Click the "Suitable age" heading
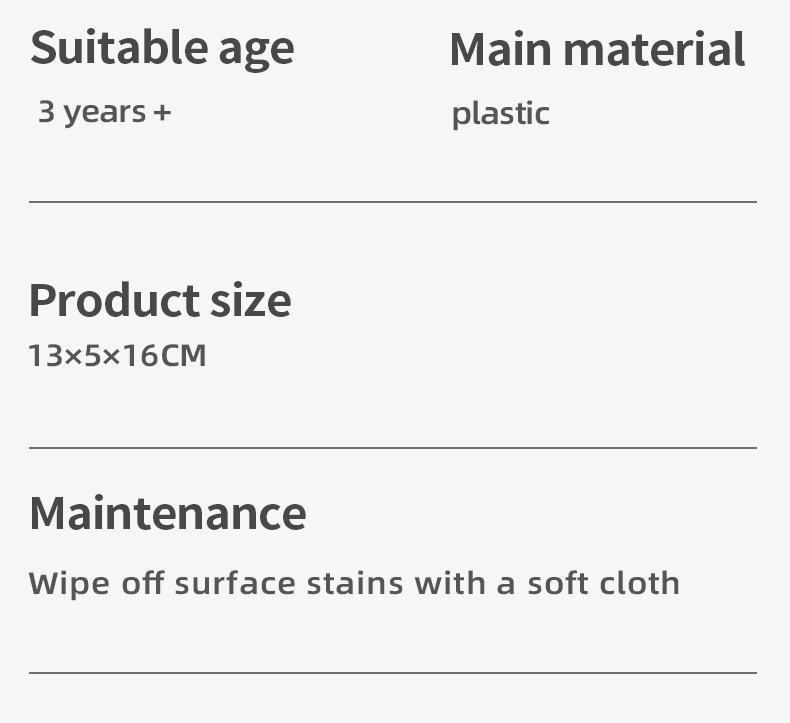This screenshot has width=790, height=723. coord(162,48)
